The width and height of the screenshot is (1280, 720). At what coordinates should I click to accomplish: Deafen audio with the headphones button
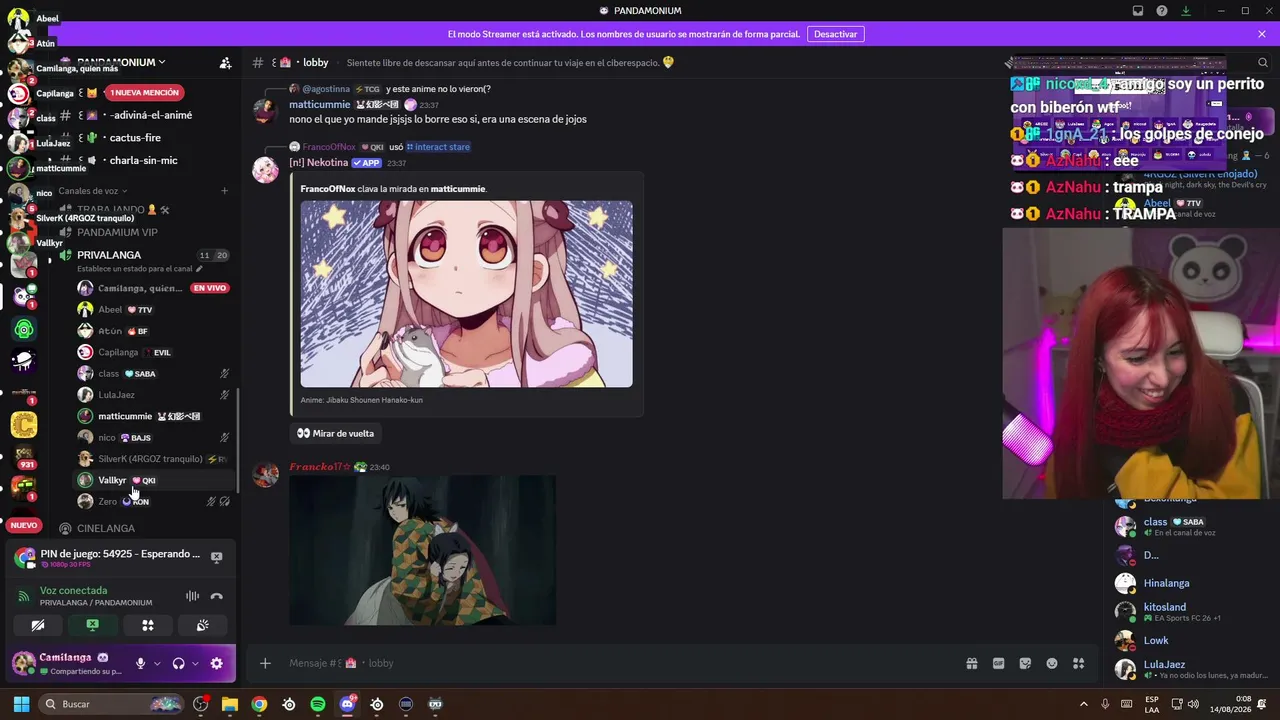[x=178, y=663]
